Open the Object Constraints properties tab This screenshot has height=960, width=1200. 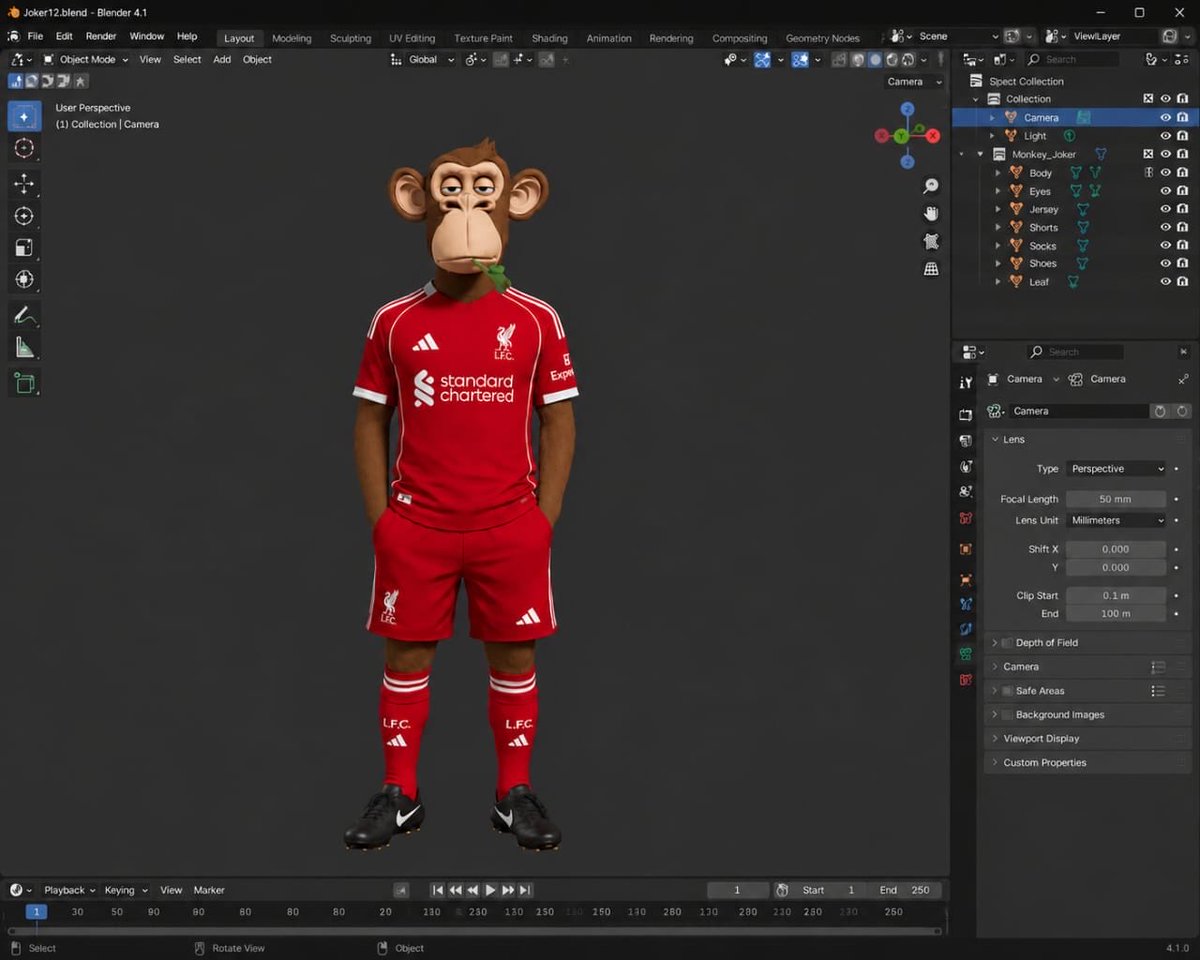[x=966, y=629]
